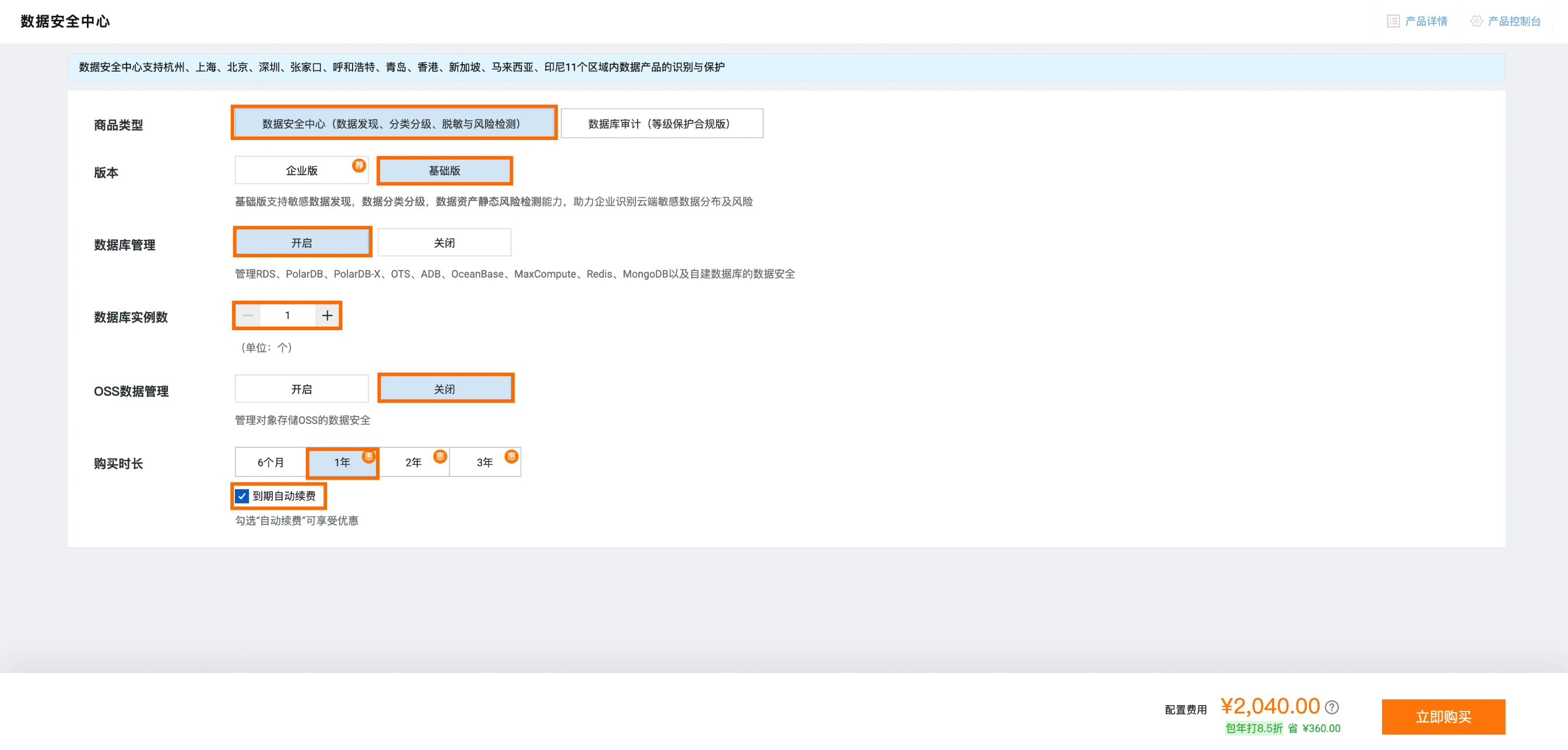Choose the 数据库审计 product type

[x=662, y=124]
